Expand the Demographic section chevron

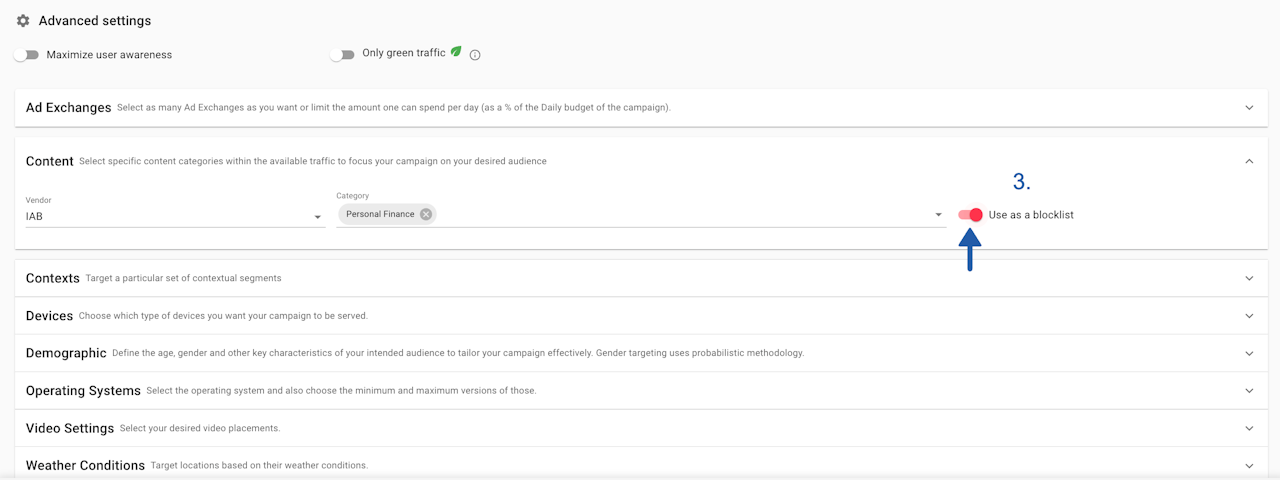point(1249,353)
